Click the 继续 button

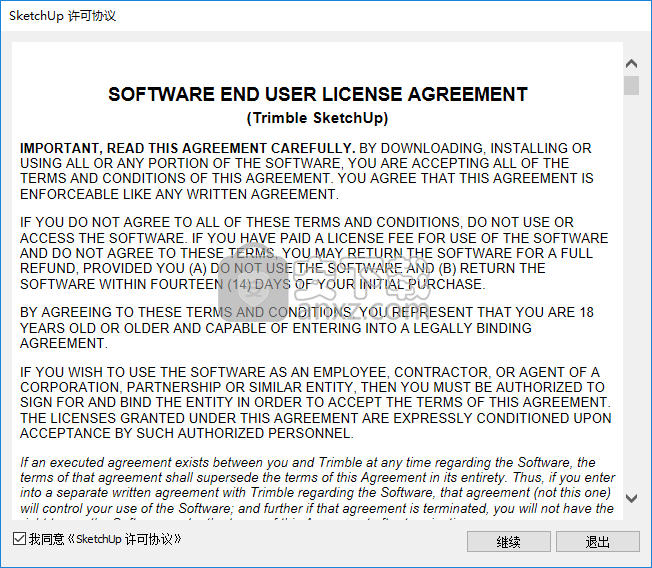tap(509, 541)
